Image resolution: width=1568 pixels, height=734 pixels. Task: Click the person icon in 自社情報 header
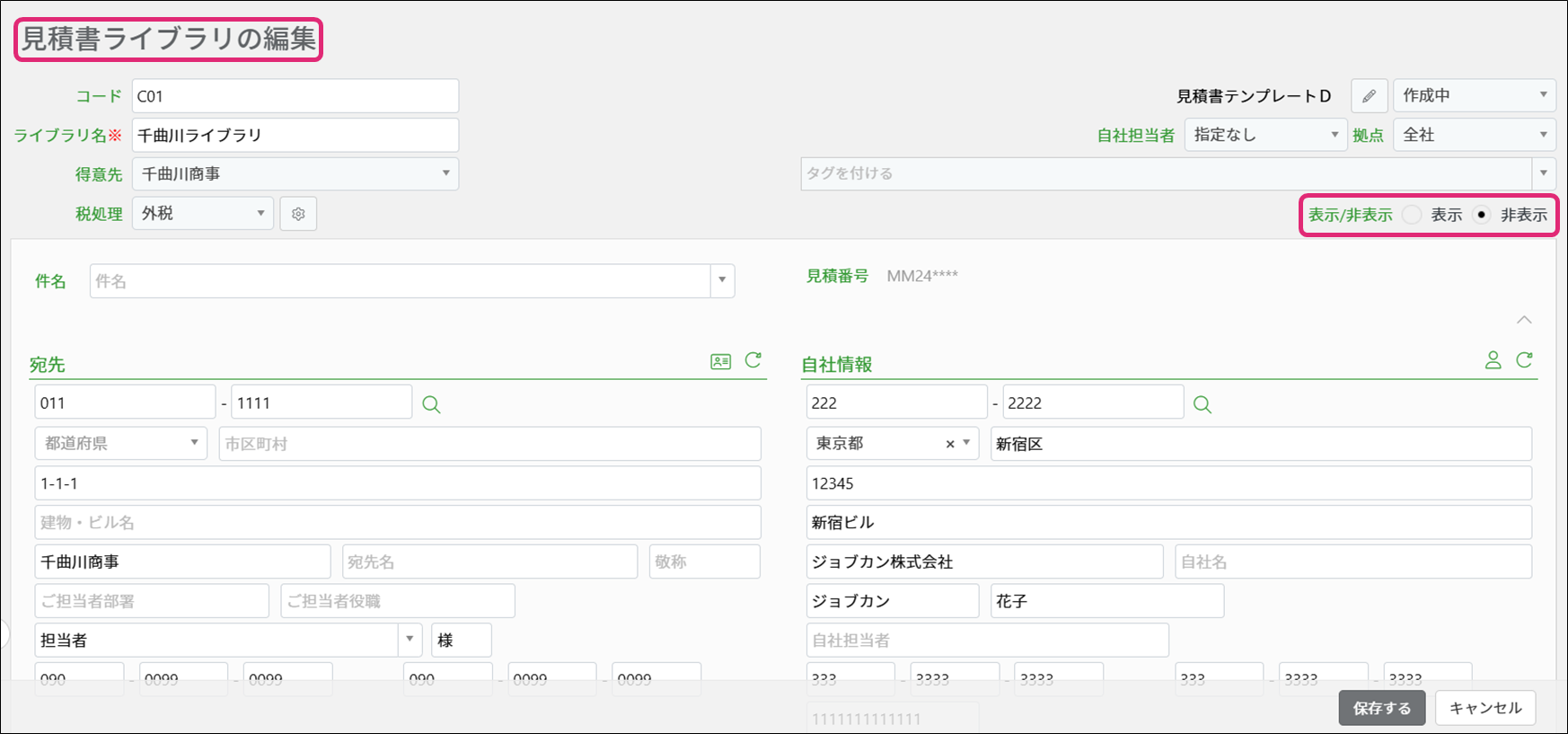coord(1493,360)
